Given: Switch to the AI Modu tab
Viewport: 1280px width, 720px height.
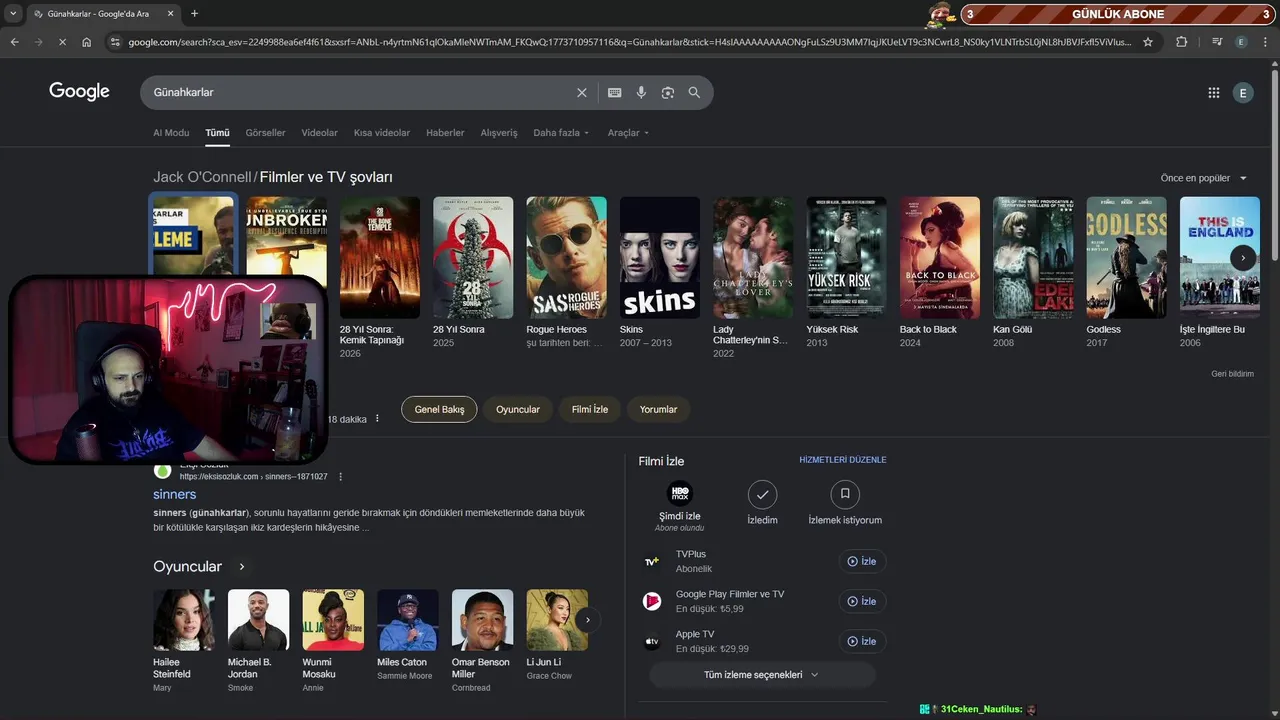Looking at the screenshot, I should pos(171,132).
